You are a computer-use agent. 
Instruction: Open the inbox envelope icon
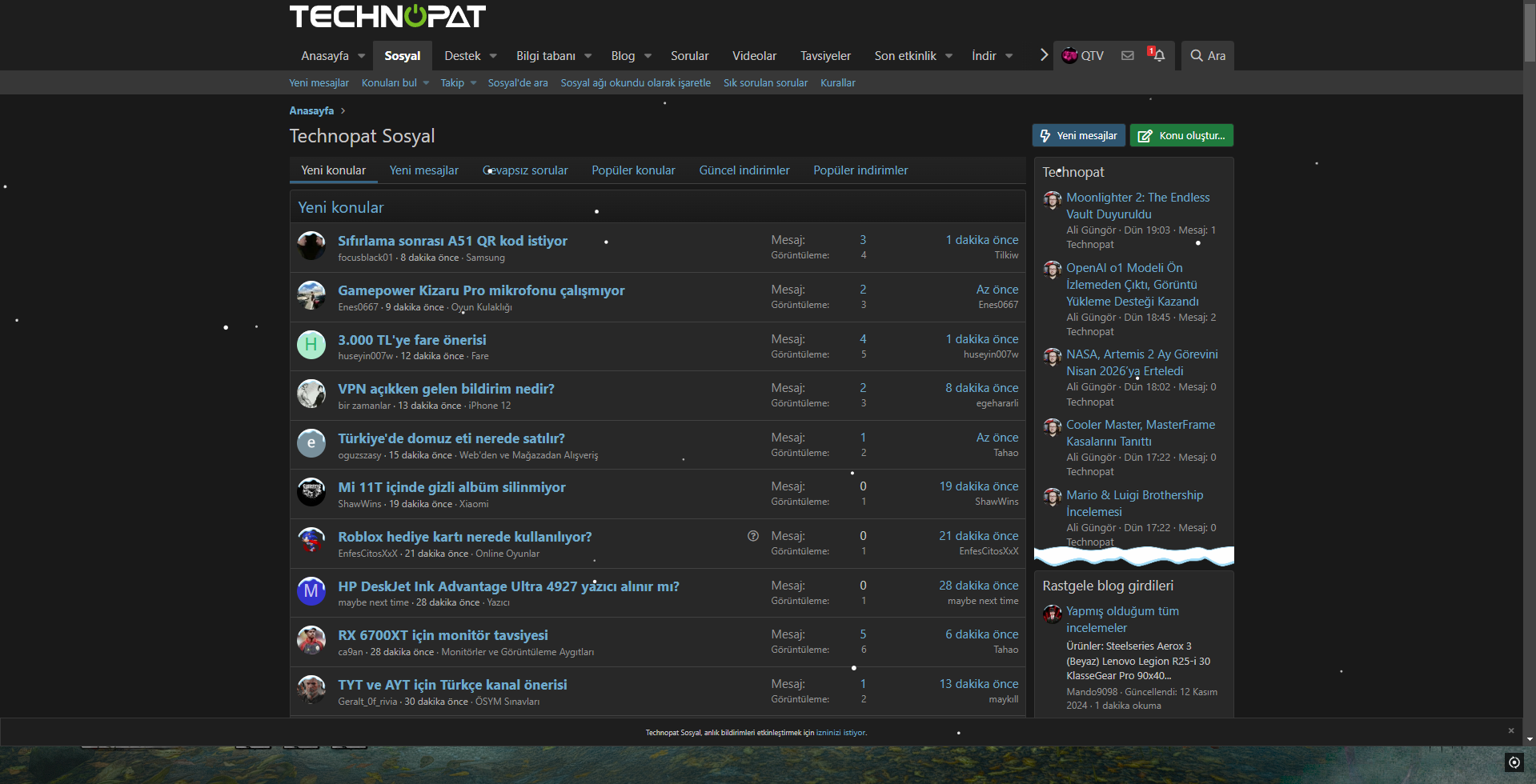pyautogui.click(x=1127, y=55)
